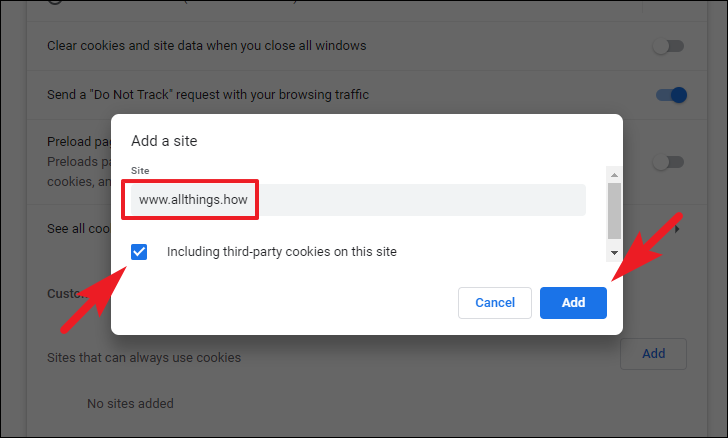Click the third-party cookies checkbox label text
The width and height of the screenshot is (728, 438).
click(281, 252)
